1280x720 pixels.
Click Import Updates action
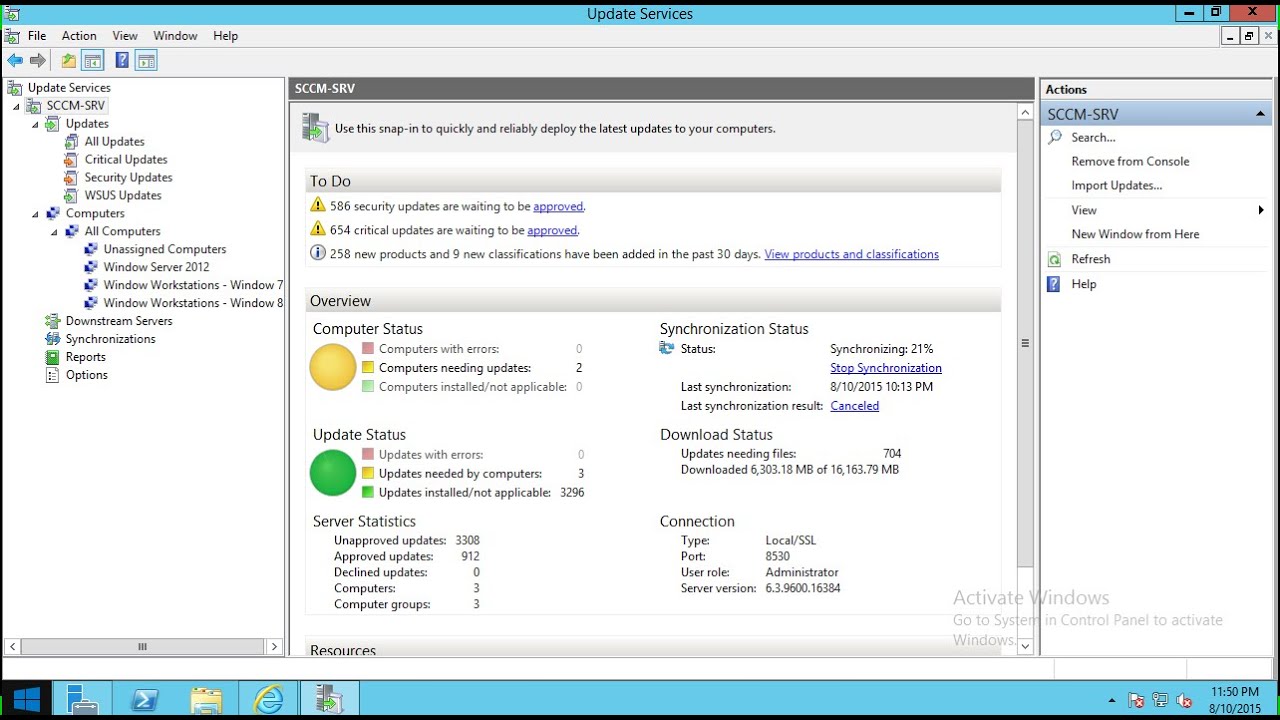point(1116,186)
